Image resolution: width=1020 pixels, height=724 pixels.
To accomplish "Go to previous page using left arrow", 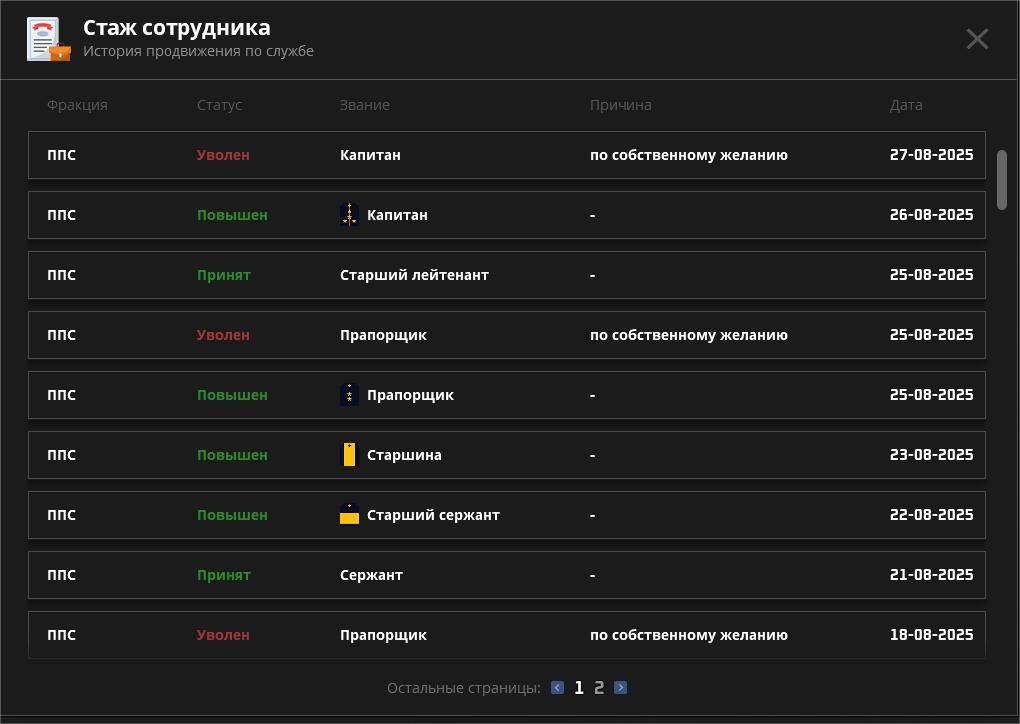I will (557, 688).
